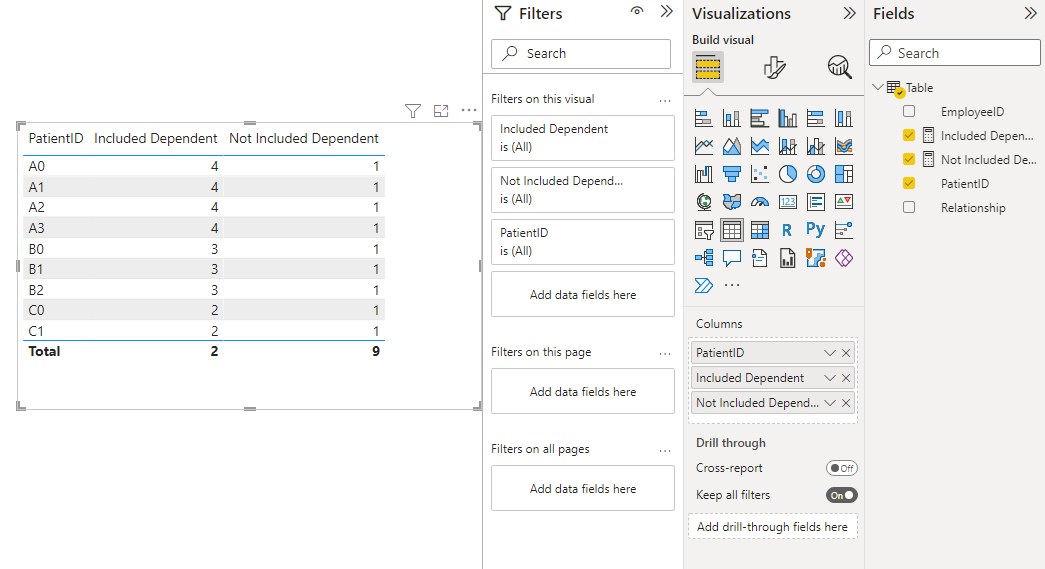Remove Not Included Dependent from Columns
Image resolution: width=1045 pixels, height=569 pixels.
846,403
